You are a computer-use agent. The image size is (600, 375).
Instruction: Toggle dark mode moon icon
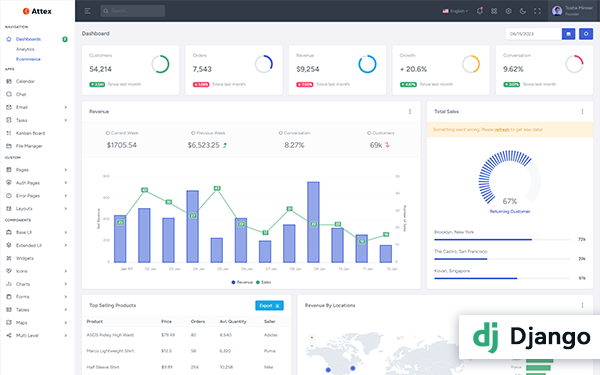click(x=523, y=11)
